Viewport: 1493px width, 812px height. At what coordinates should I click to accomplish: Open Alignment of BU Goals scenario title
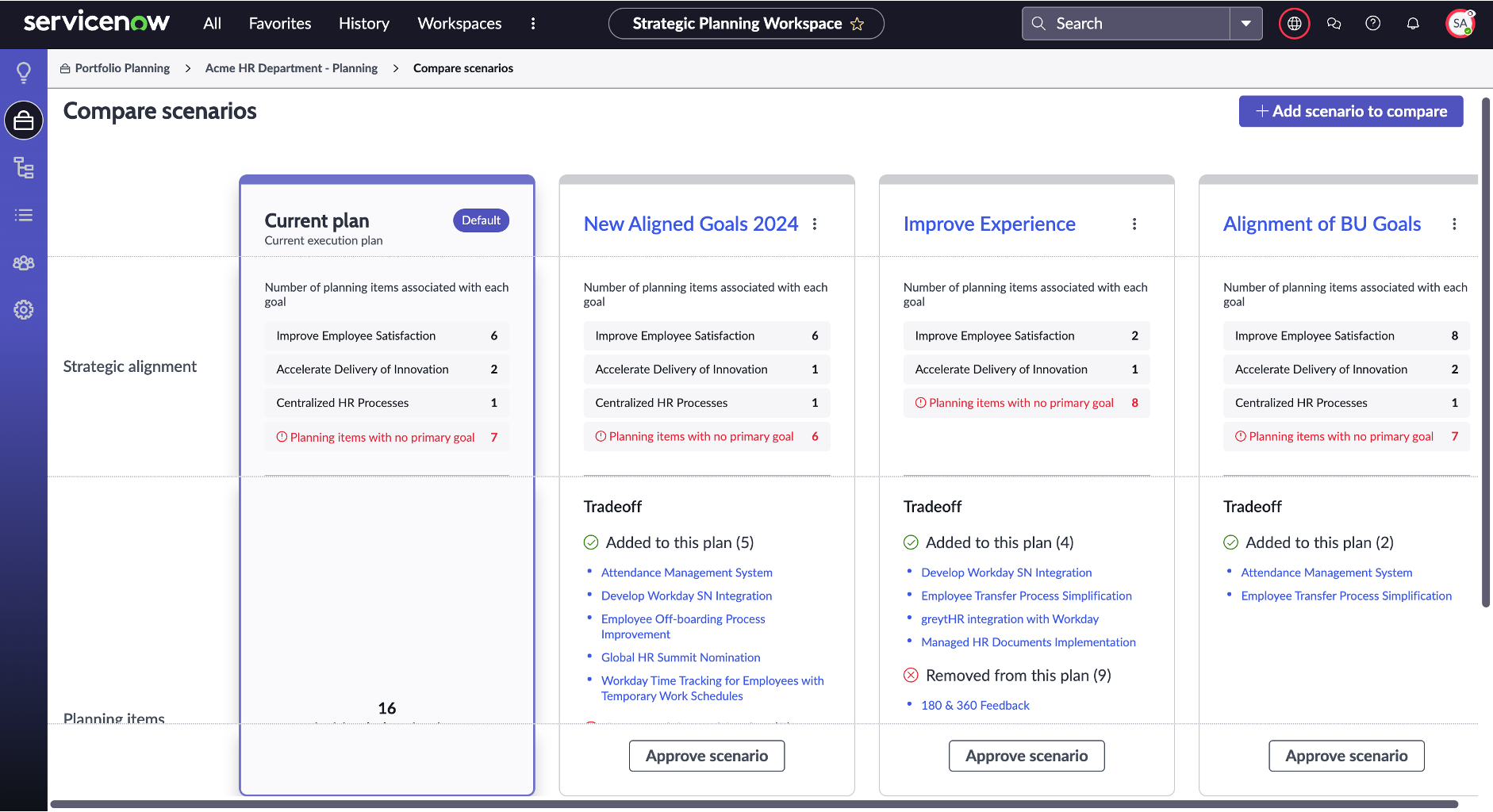tap(1322, 224)
